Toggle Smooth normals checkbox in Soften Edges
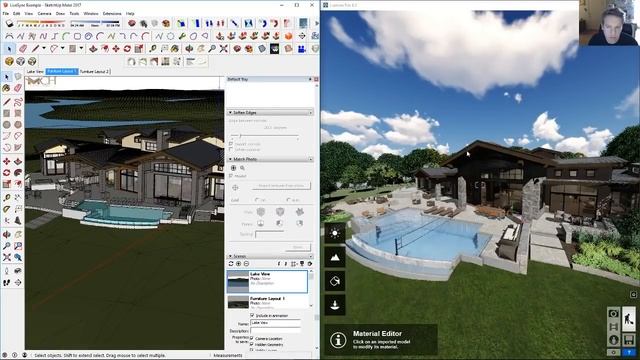This screenshot has width=640, height=360. [x=231, y=144]
